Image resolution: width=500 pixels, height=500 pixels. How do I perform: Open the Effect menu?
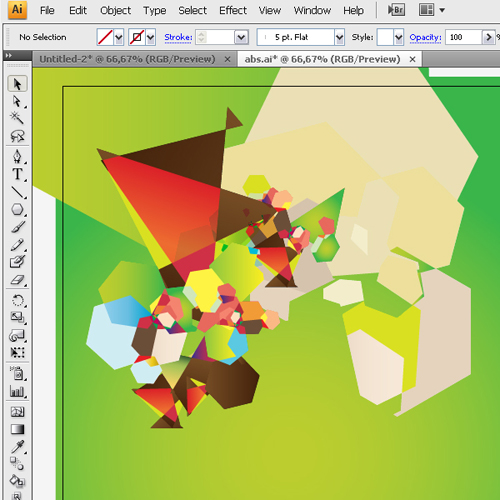coord(233,10)
